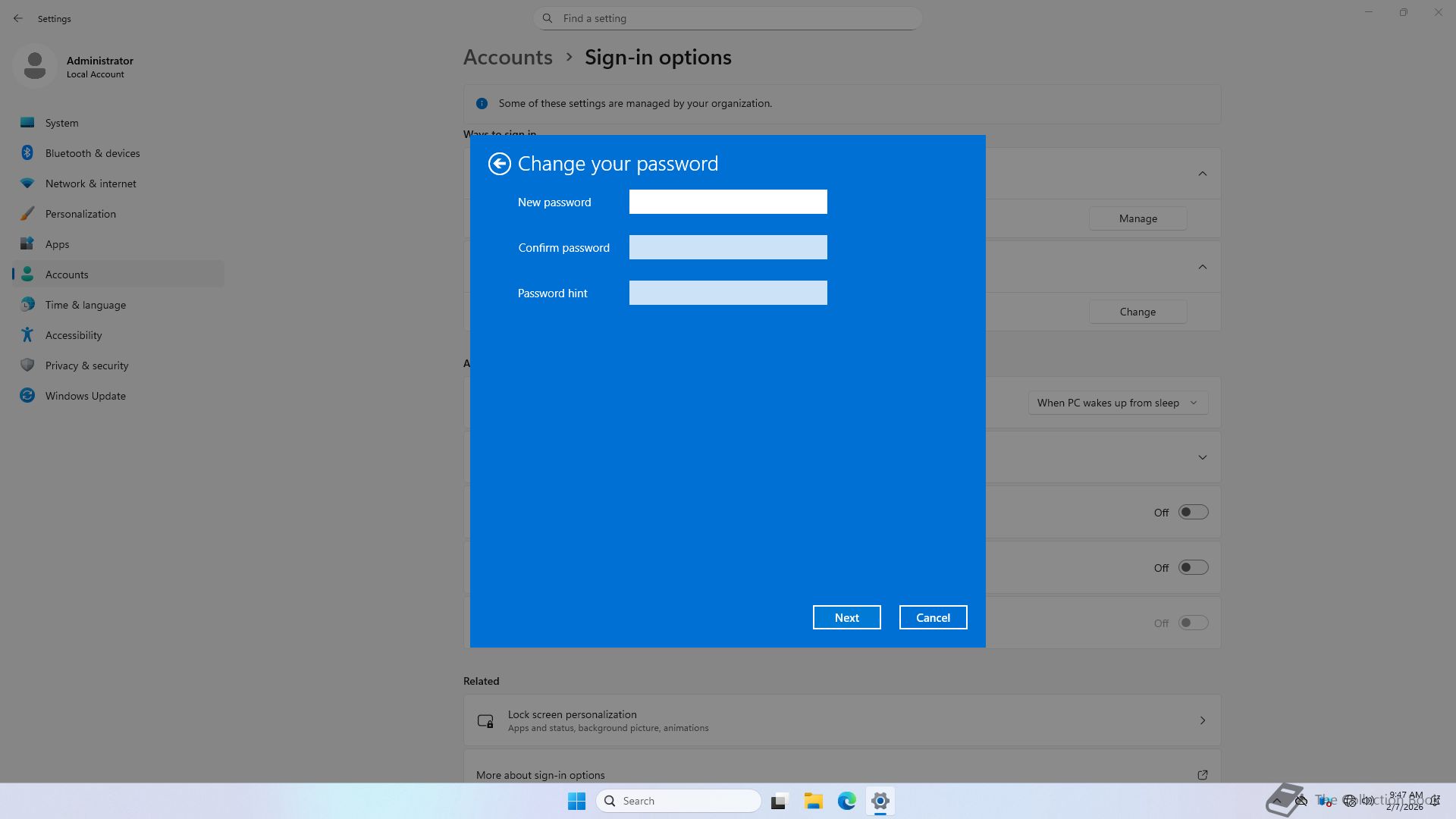Viewport: 1456px width, 819px height.
Task: Collapse the section above Manage button
Action: click(1202, 174)
